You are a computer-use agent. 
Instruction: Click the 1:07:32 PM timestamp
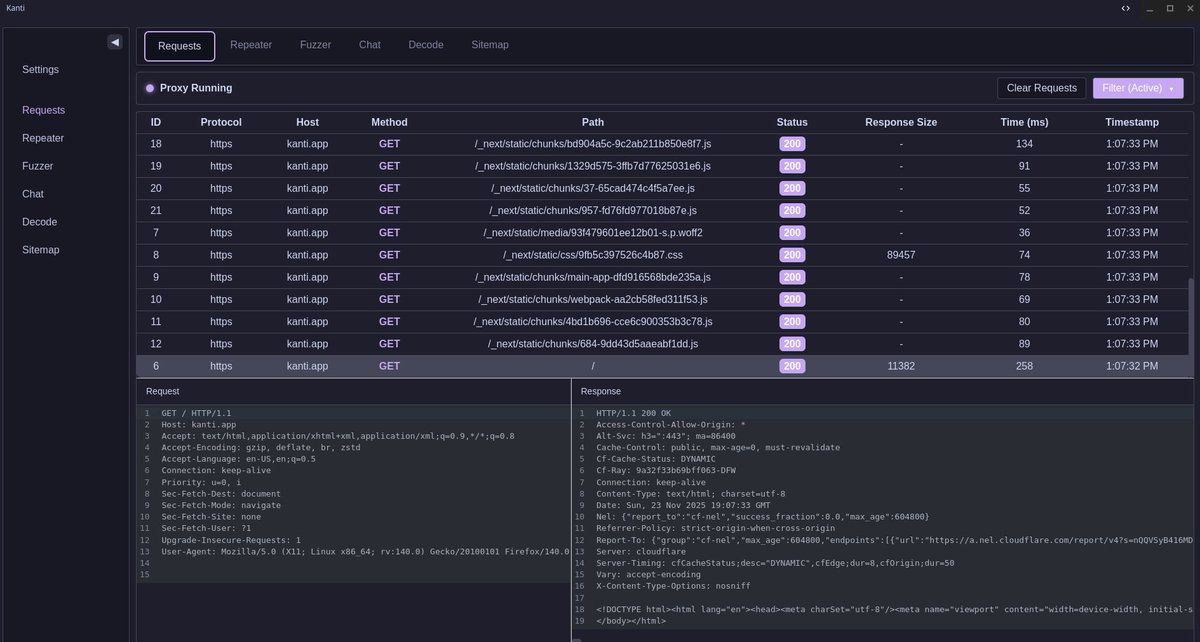tap(1132, 366)
